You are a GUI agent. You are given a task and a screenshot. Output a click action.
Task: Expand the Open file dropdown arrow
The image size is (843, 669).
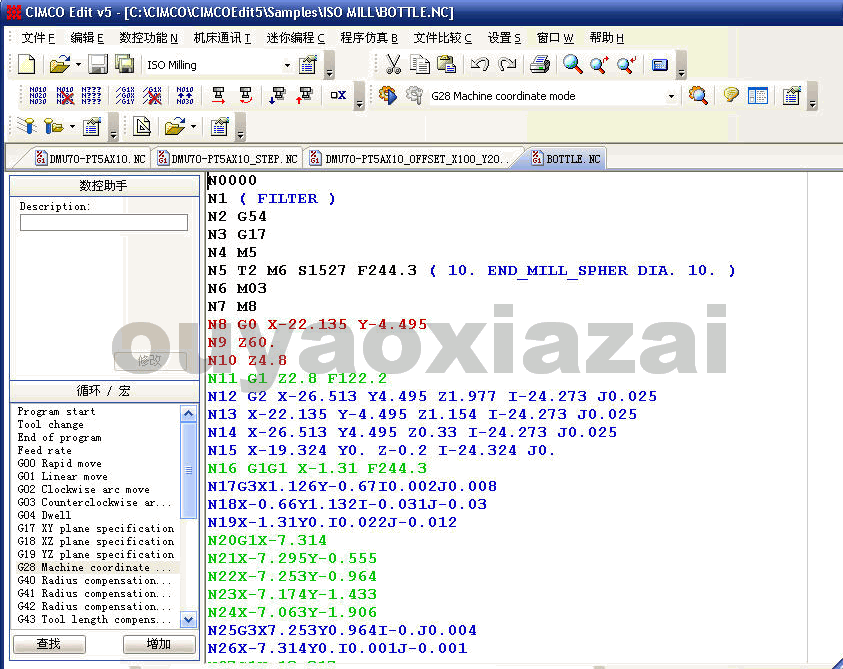coord(78,65)
